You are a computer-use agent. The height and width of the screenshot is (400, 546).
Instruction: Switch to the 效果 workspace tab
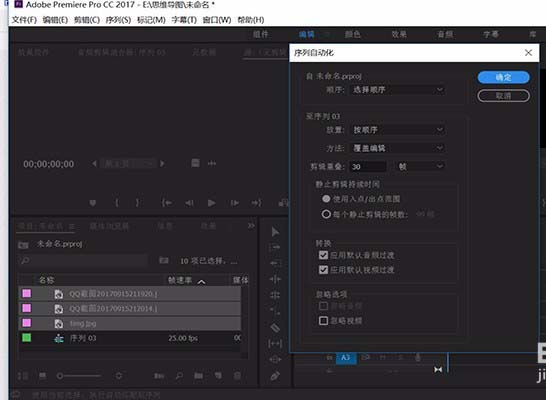(399, 34)
